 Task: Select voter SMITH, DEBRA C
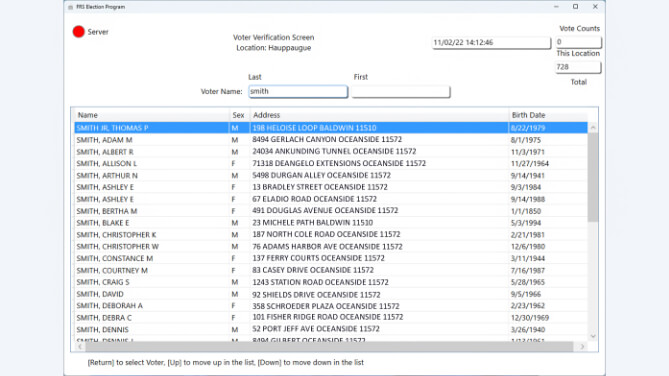331,318
